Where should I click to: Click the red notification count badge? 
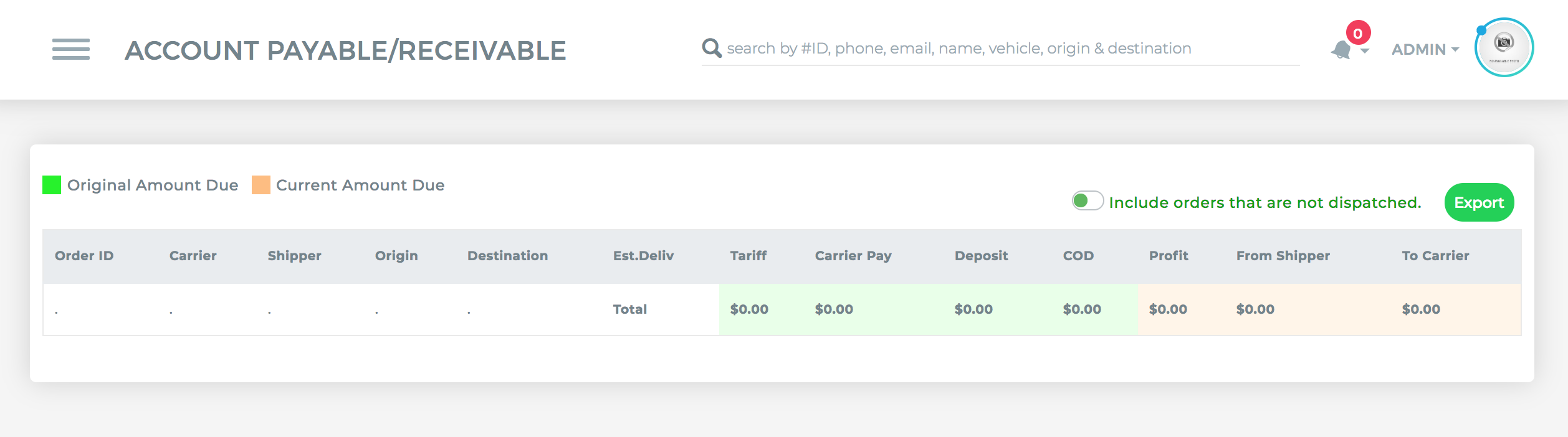[1358, 33]
